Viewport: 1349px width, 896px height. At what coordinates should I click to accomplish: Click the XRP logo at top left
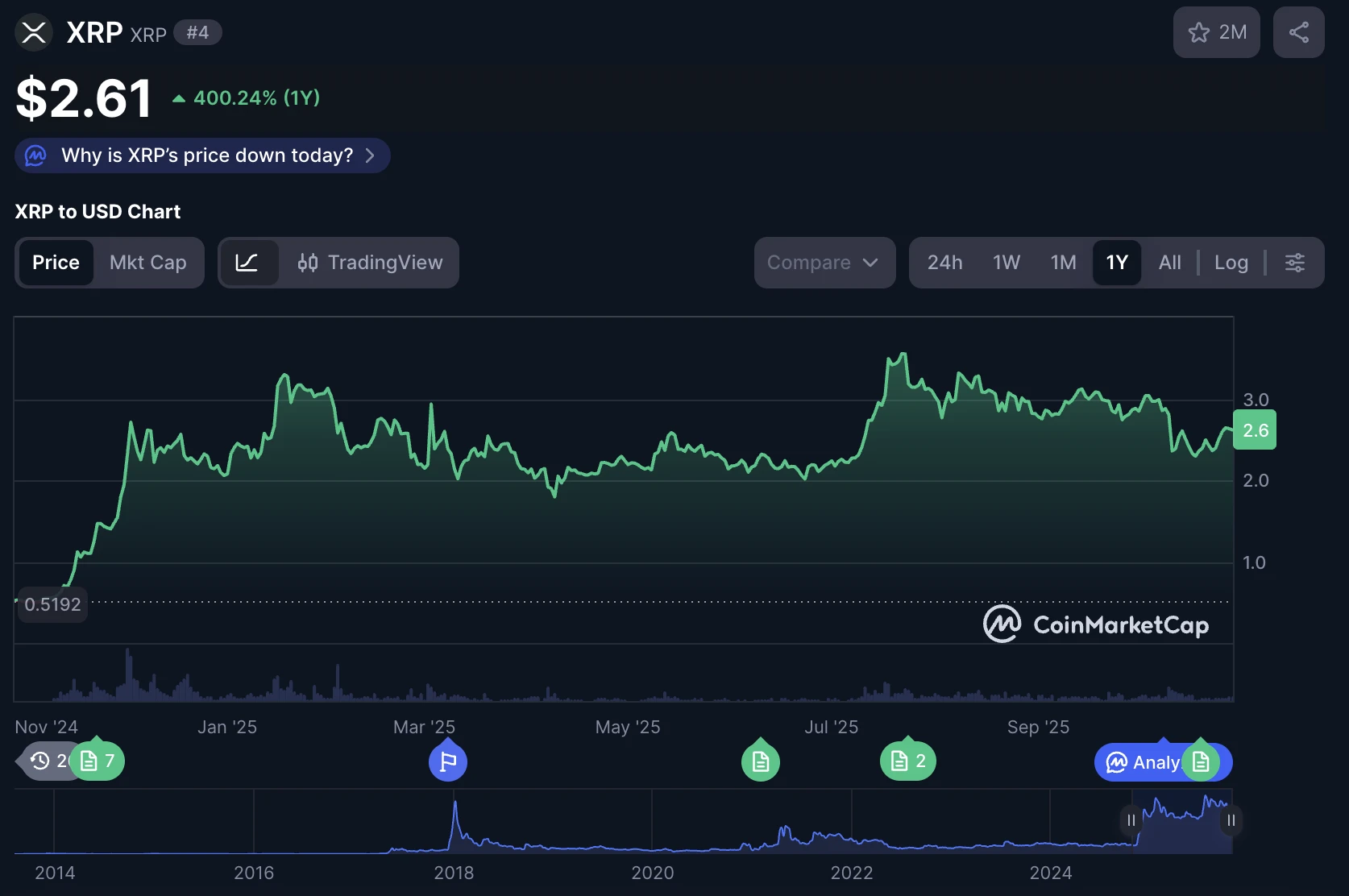pos(33,32)
